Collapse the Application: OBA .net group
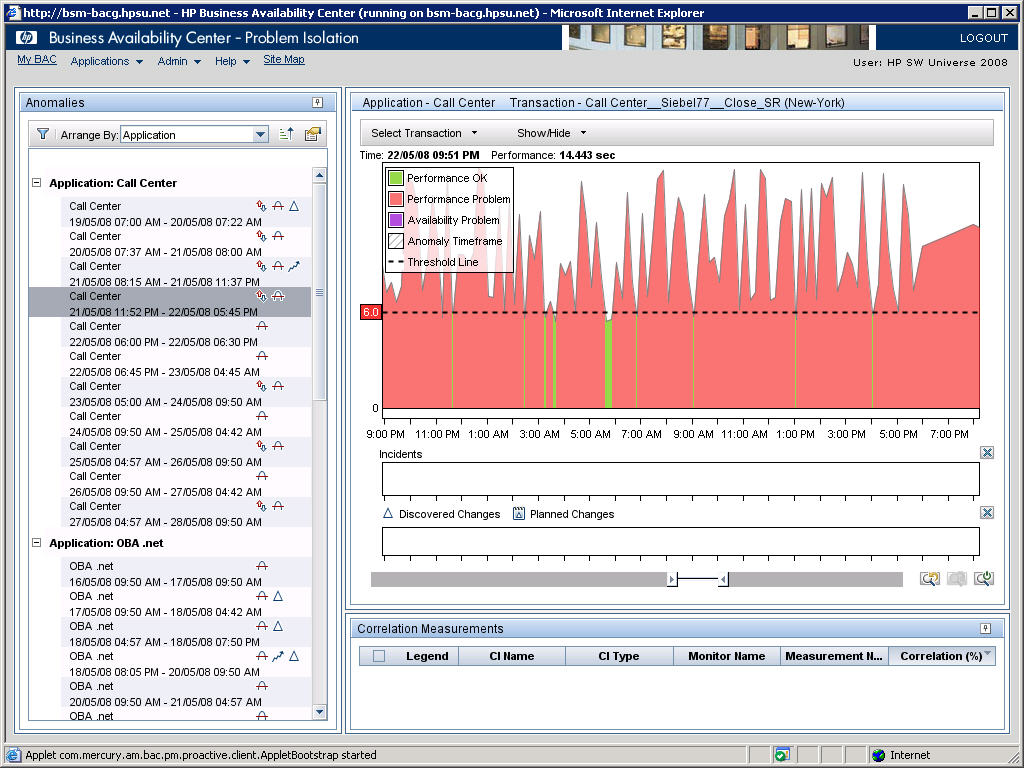The width and height of the screenshot is (1024, 768). pyautogui.click(x=37, y=543)
